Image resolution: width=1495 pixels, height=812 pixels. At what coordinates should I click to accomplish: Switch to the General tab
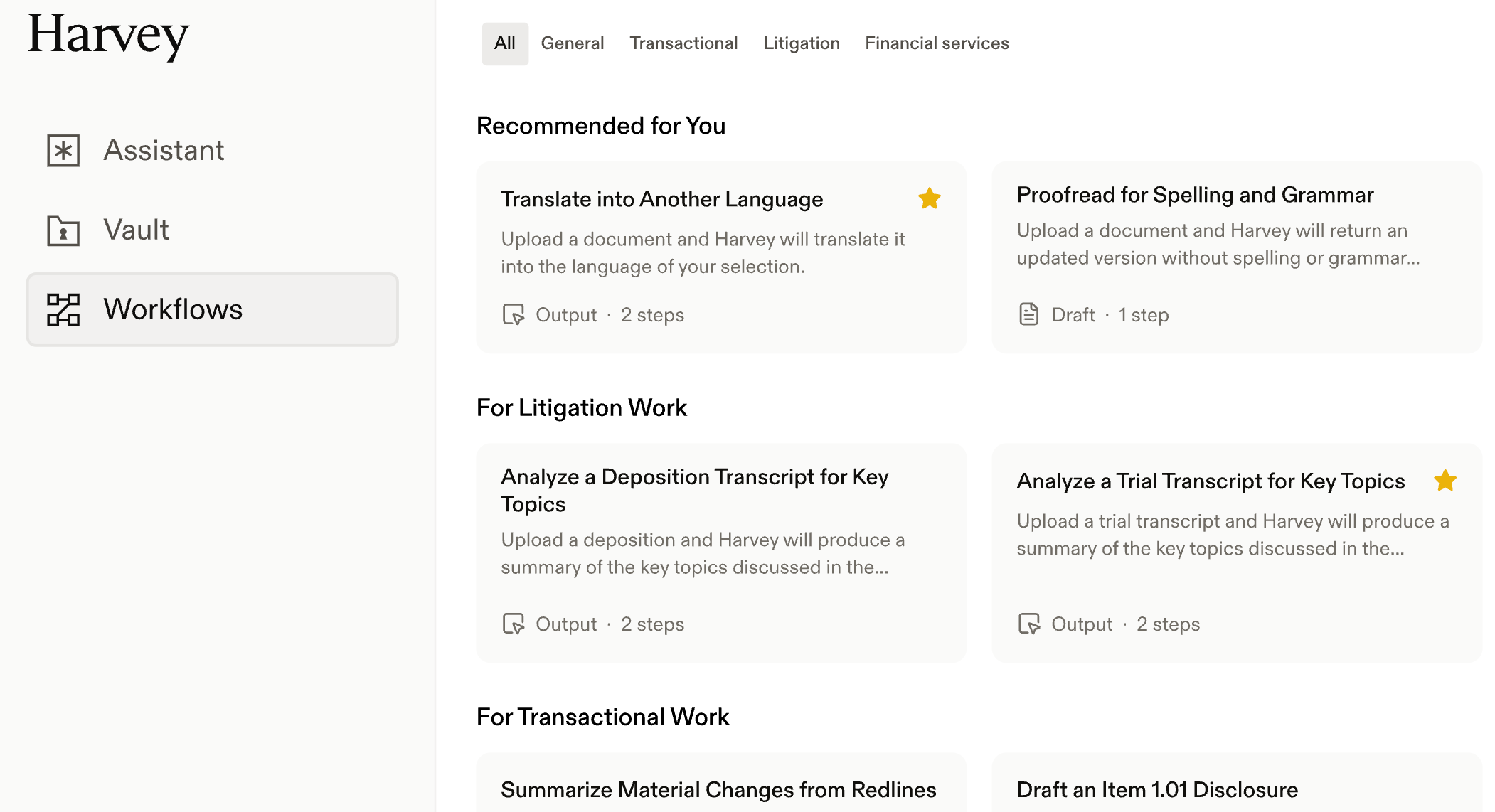click(x=572, y=43)
